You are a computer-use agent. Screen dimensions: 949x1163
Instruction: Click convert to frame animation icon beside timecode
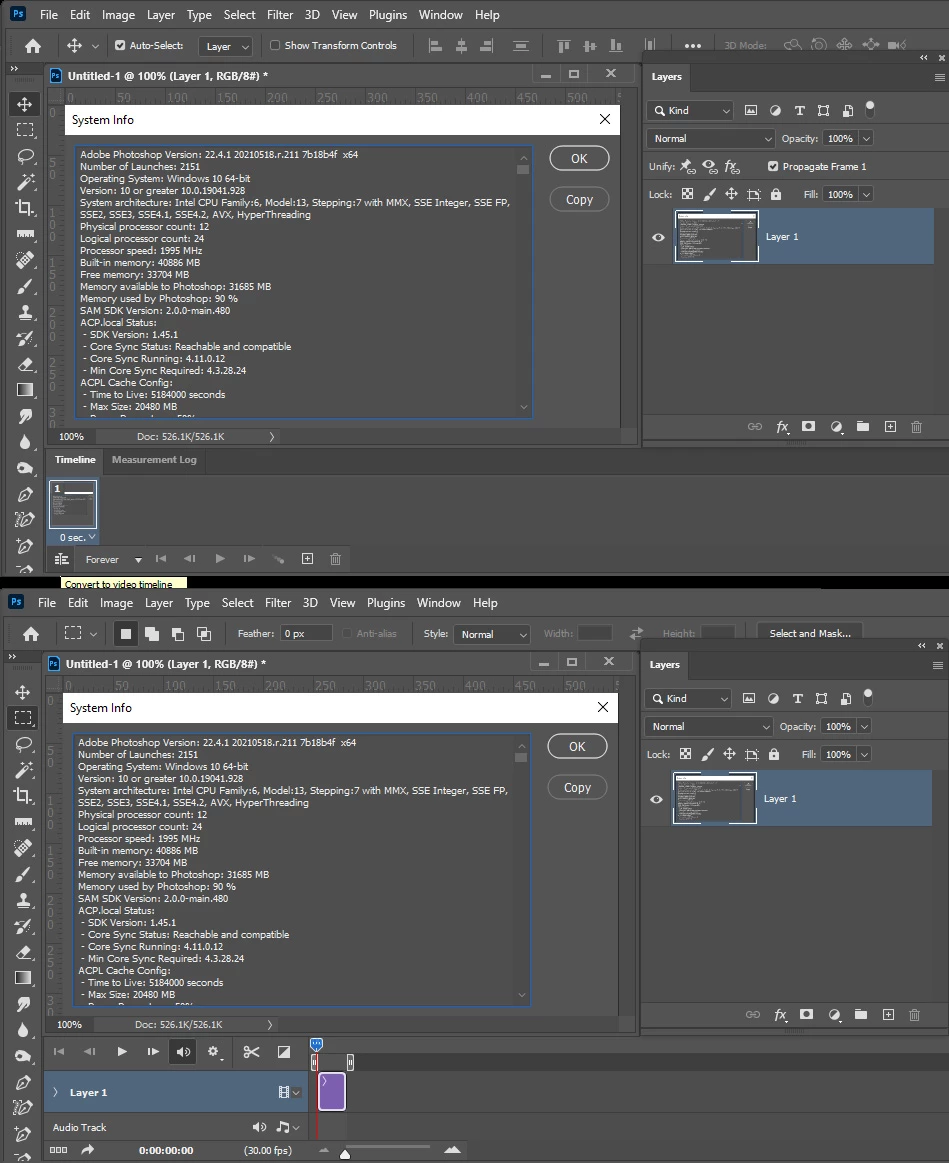pyautogui.click(x=59, y=1150)
